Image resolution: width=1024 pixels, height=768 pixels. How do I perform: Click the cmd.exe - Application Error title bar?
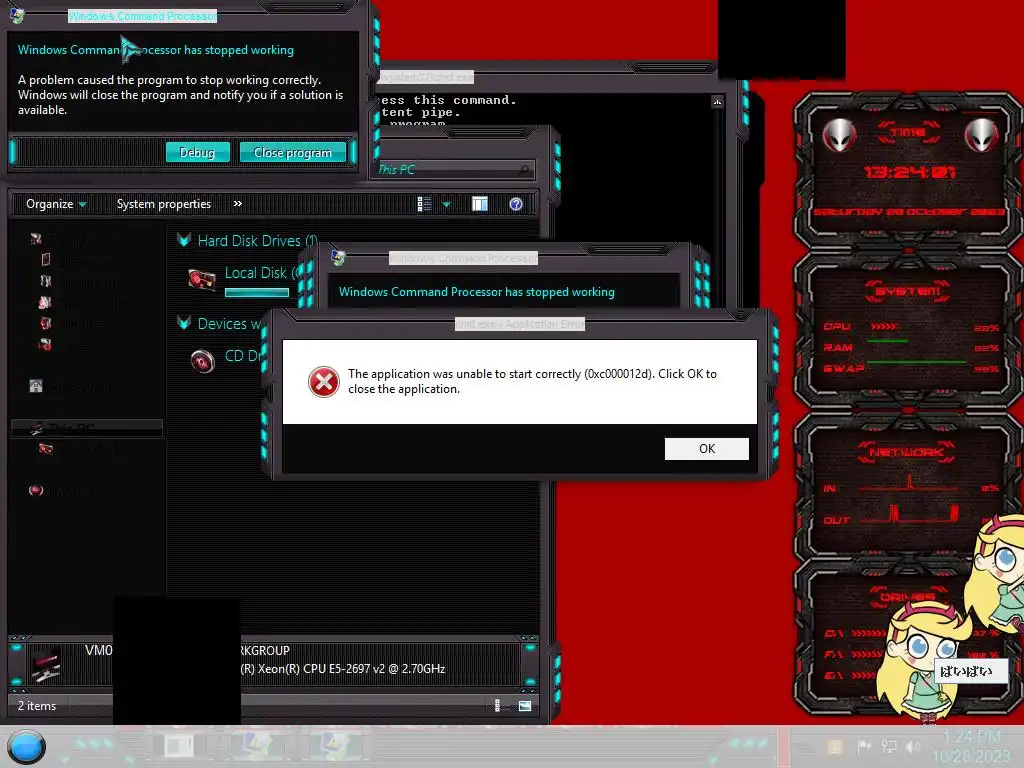click(520, 324)
